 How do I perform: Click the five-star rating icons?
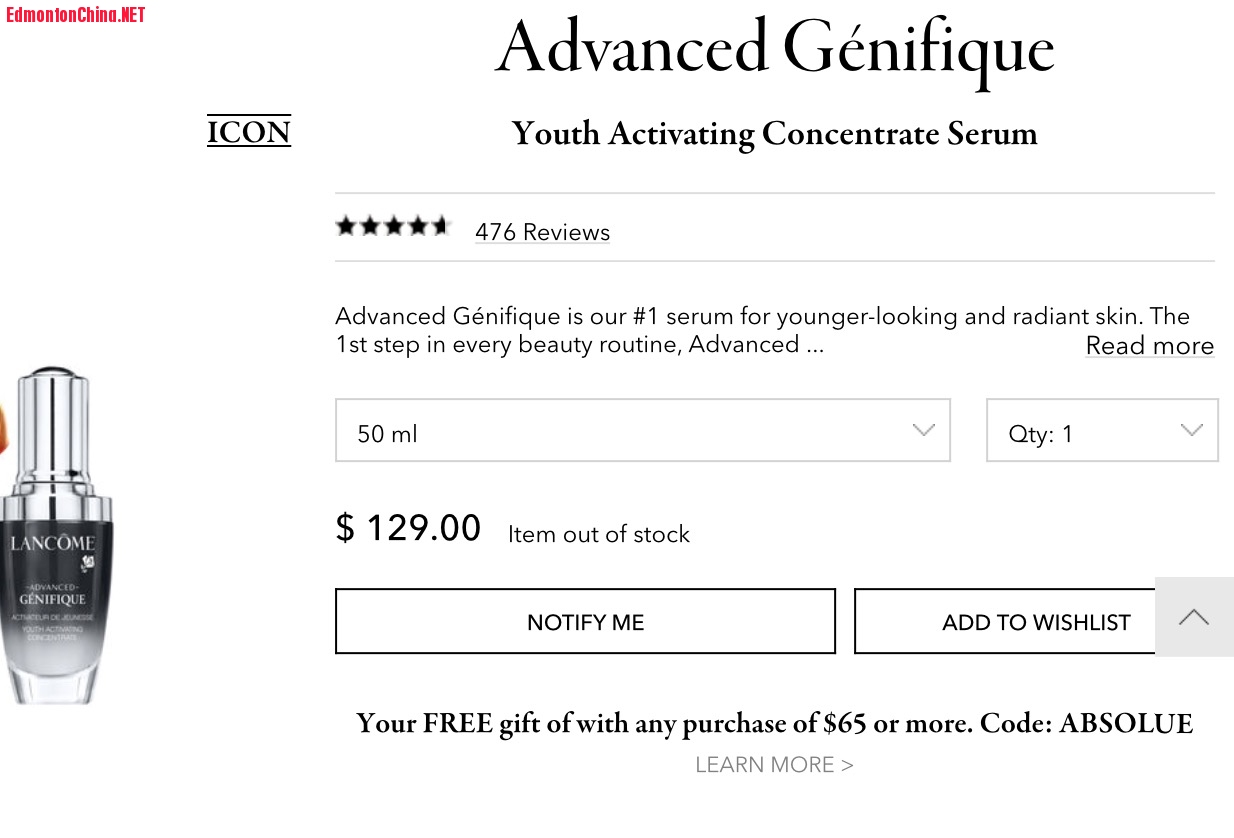[x=393, y=227]
